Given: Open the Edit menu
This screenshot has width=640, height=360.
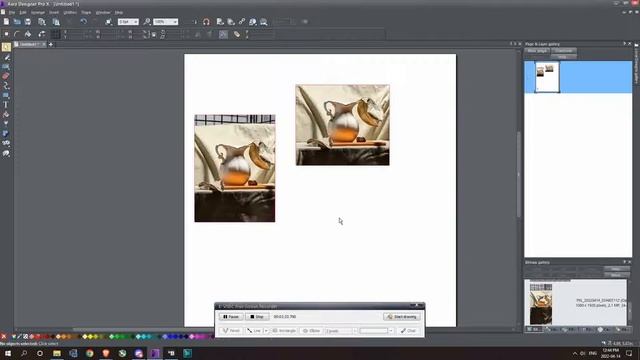Looking at the screenshot, I should (23, 13).
